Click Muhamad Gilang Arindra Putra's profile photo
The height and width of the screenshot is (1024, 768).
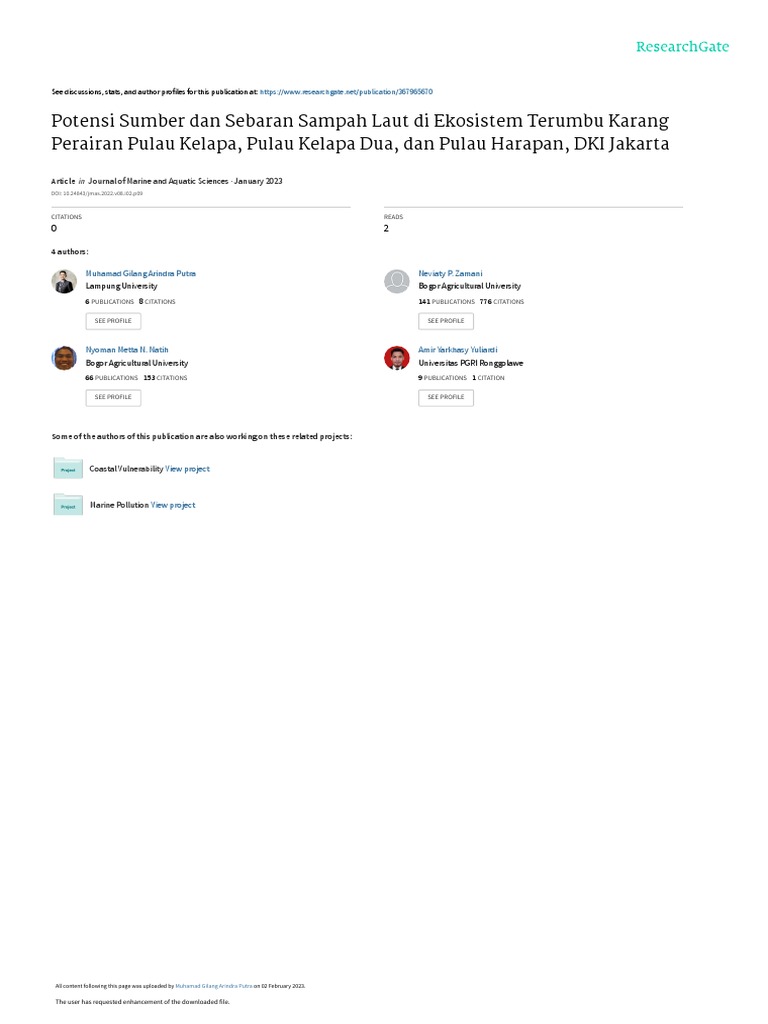tap(64, 281)
